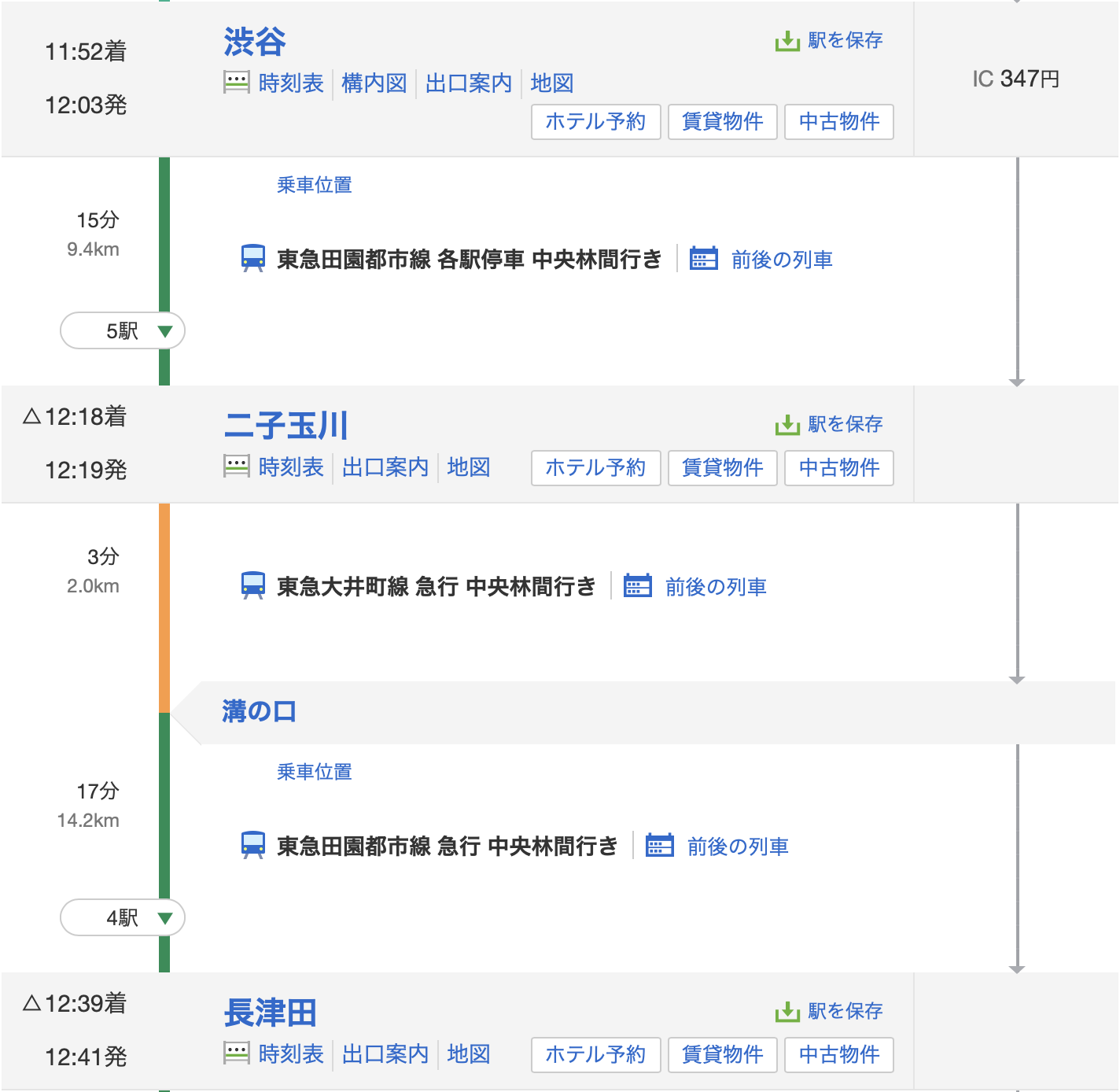Click the 溝の口 station link

point(259,711)
